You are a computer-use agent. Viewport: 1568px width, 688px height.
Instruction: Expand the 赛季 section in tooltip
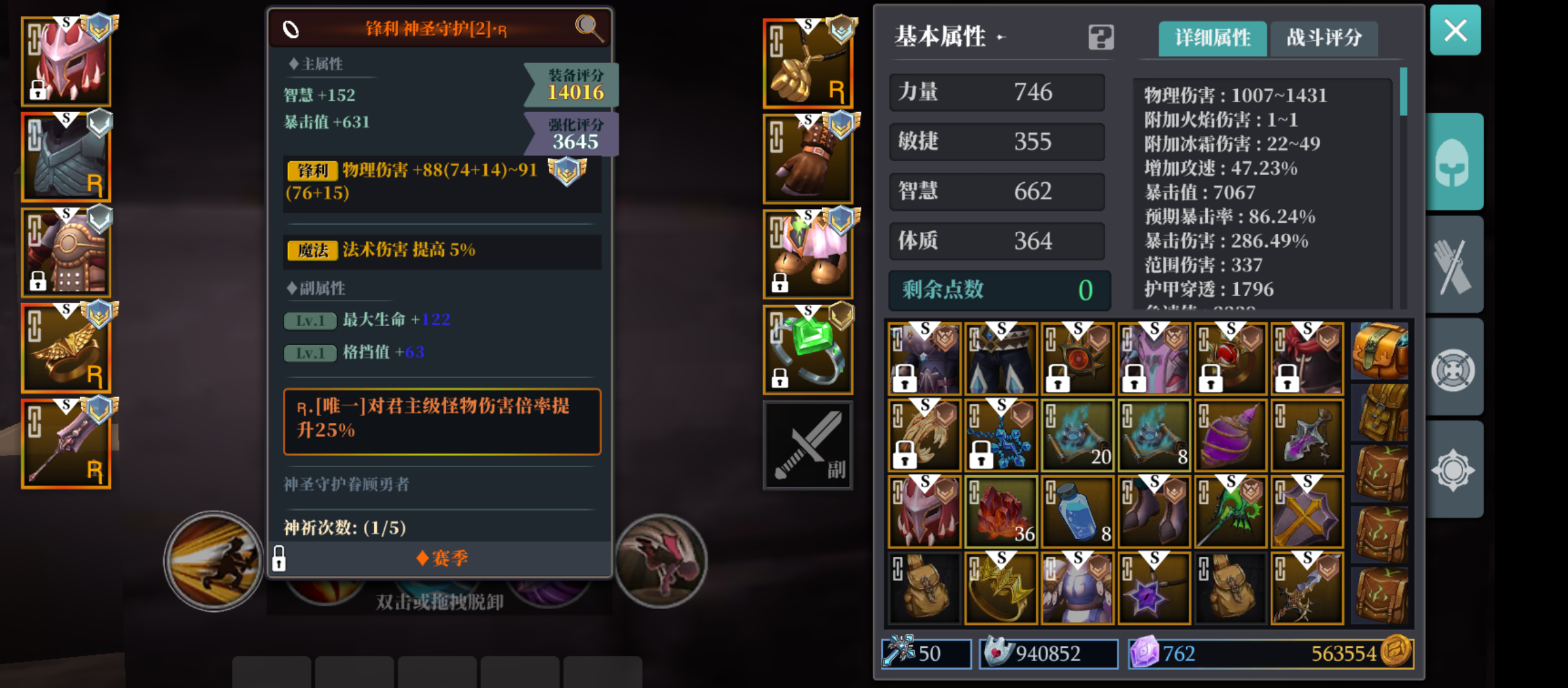click(442, 559)
